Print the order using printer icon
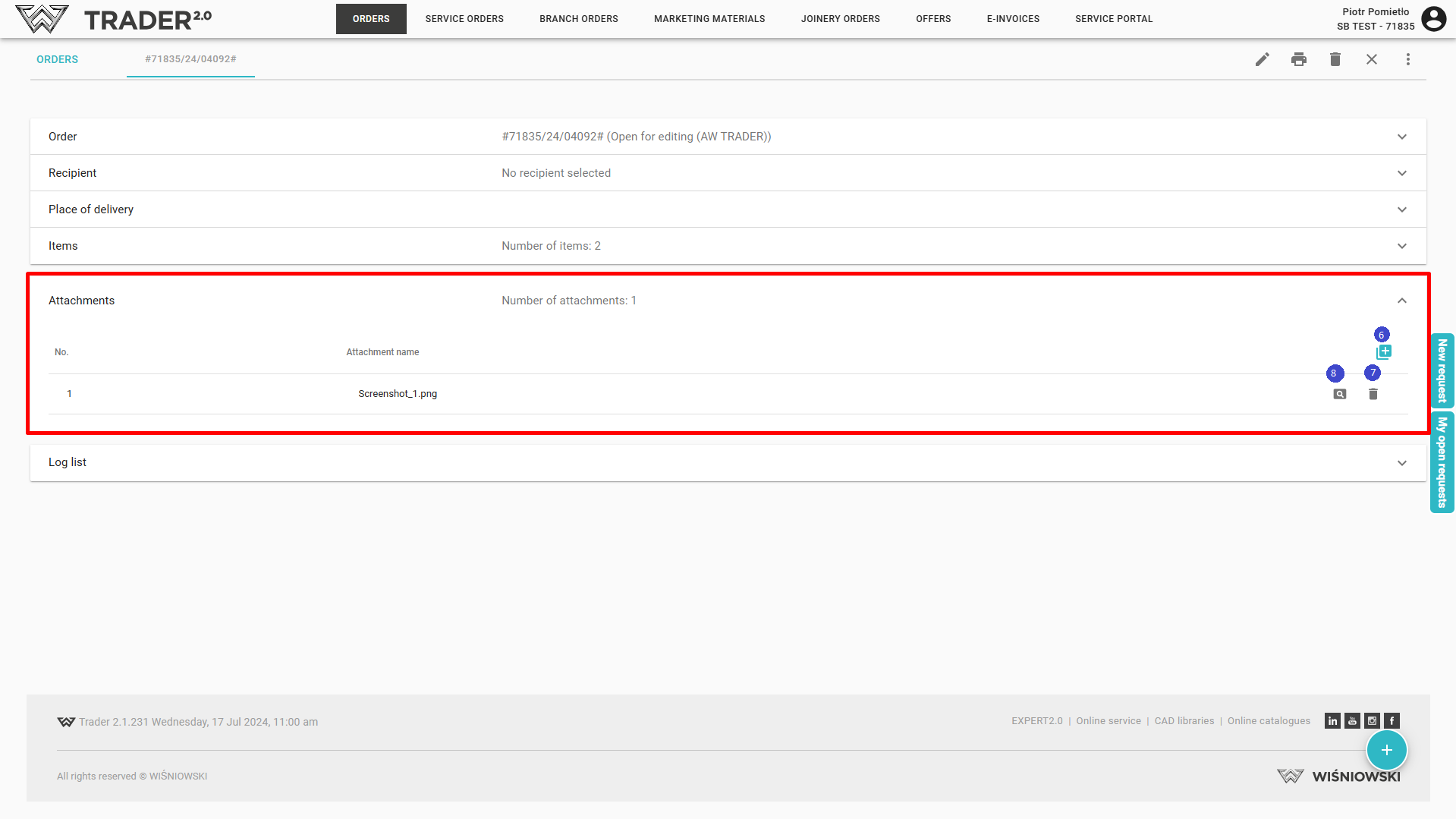Image resolution: width=1456 pixels, height=819 pixels. pyautogui.click(x=1298, y=59)
